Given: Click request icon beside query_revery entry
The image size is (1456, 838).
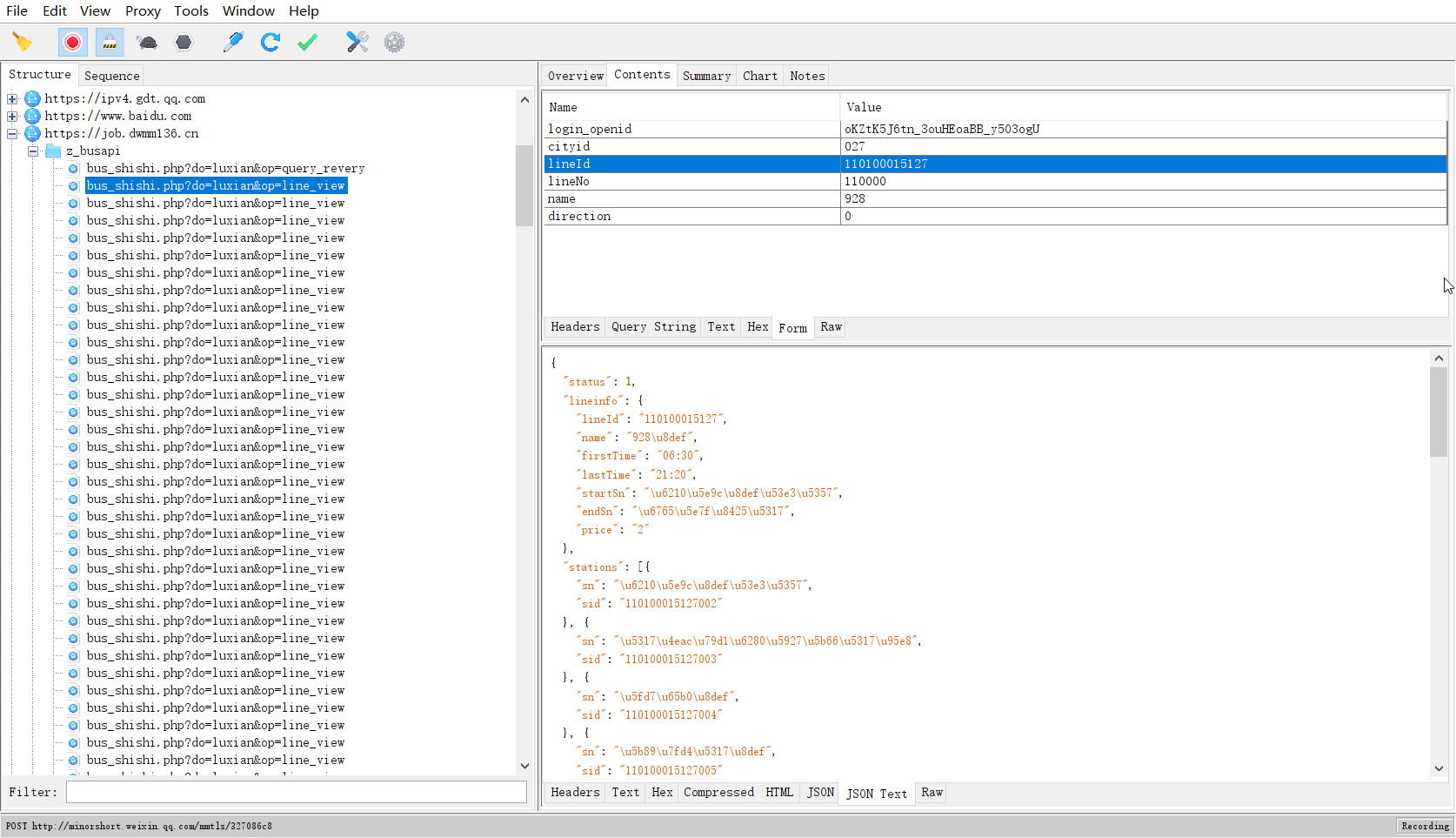Looking at the screenshot, I should pyautogui.click(x=73, y=168).
